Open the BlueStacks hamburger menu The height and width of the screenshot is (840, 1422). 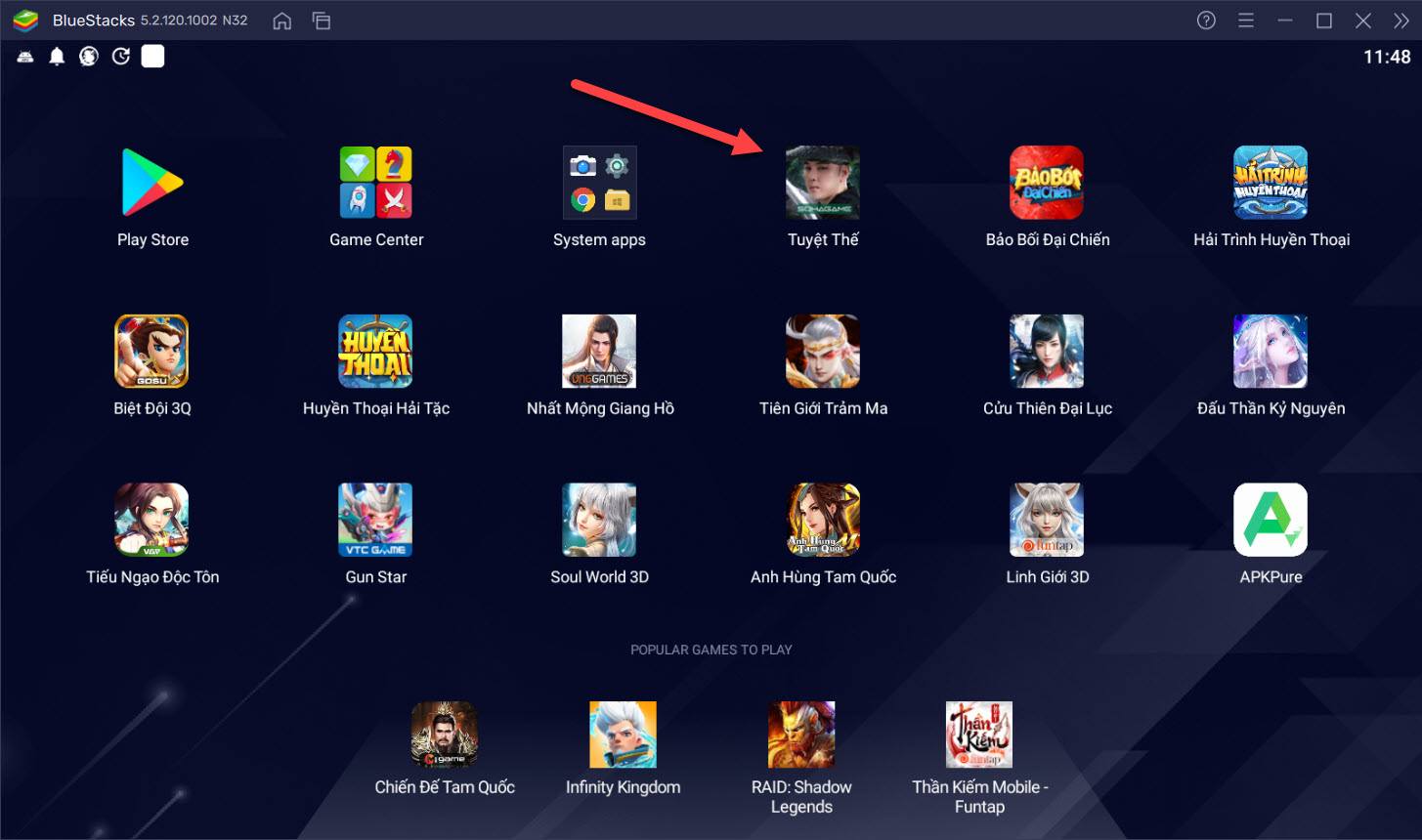1246,21
